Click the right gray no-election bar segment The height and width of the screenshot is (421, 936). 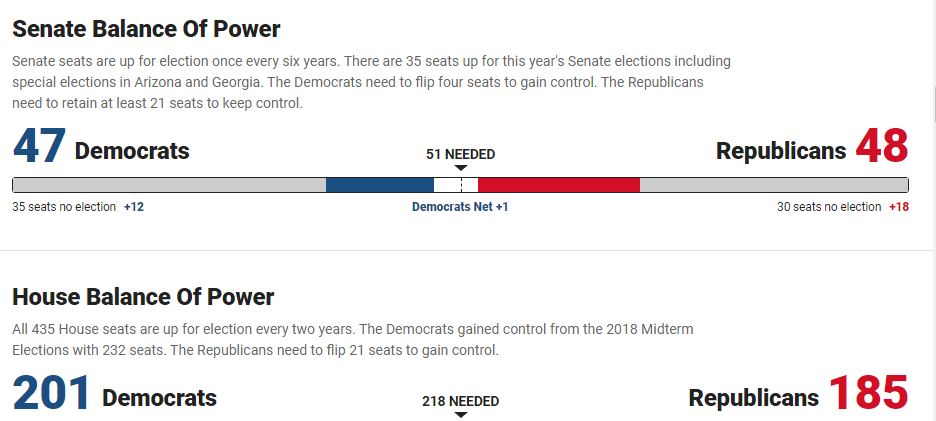coord(773,185)
